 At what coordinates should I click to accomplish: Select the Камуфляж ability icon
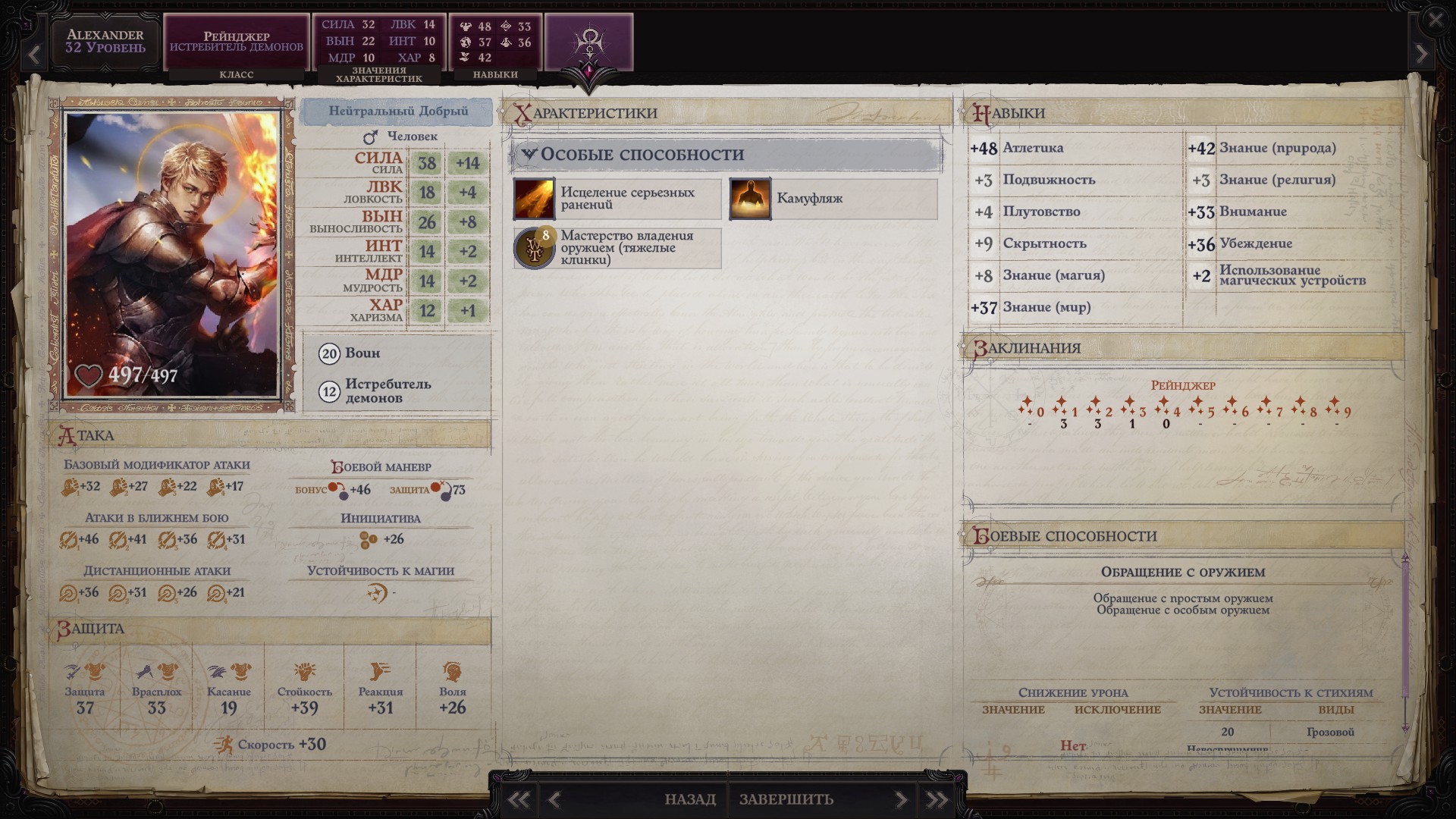point(750,199)
